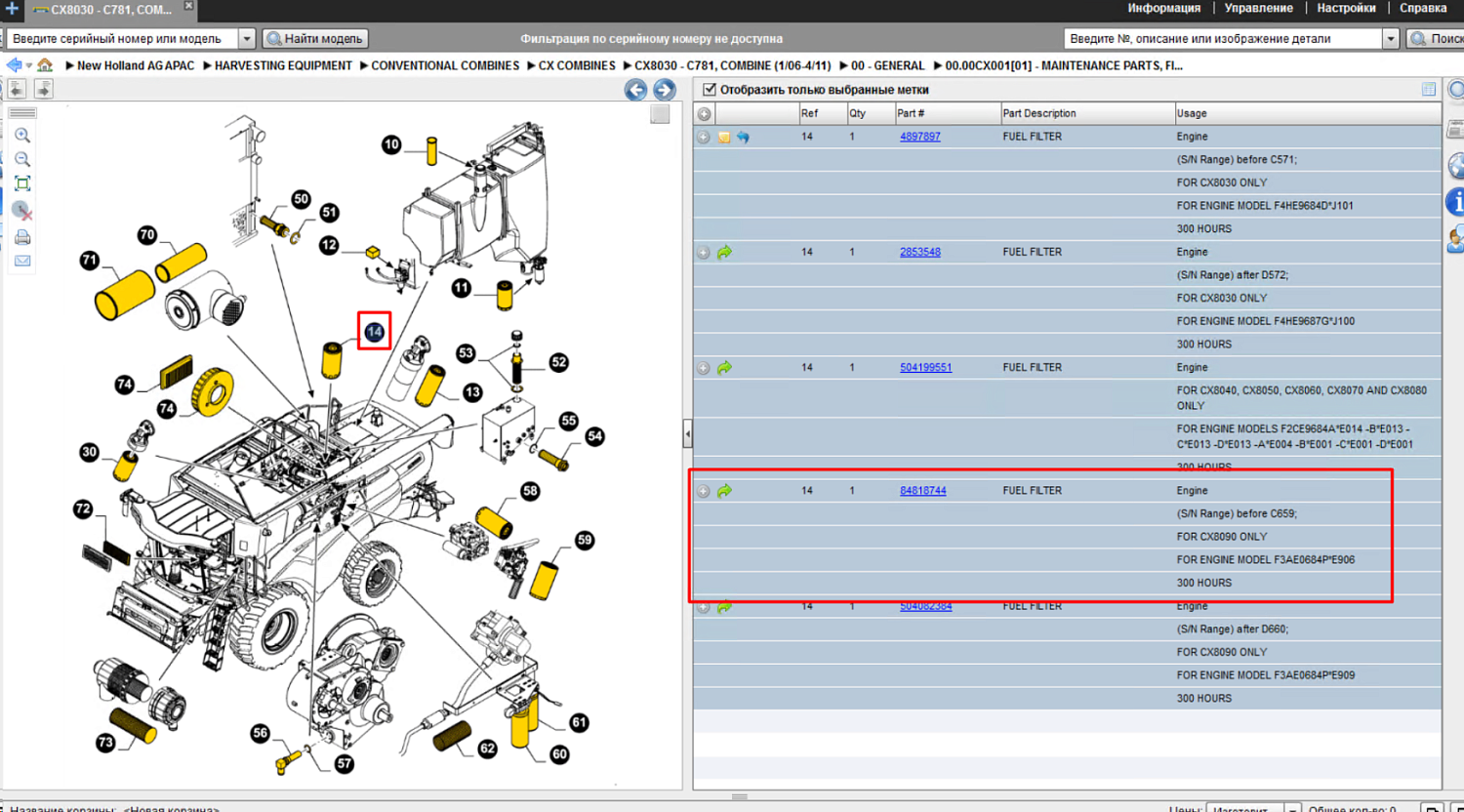The height and width of the screenshot is (812, 1464).
Task: Go to the CX COMBINES breadcrumb
Action: pyautogui.click(x=577, y=65)
